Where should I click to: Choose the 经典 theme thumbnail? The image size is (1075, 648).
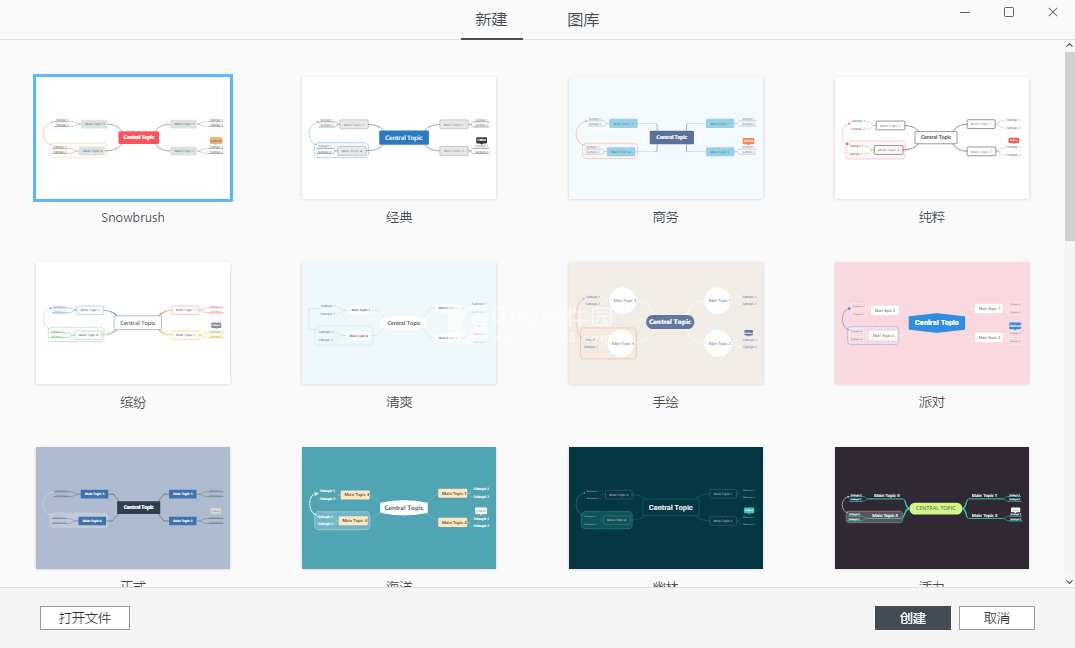point(399,138)
